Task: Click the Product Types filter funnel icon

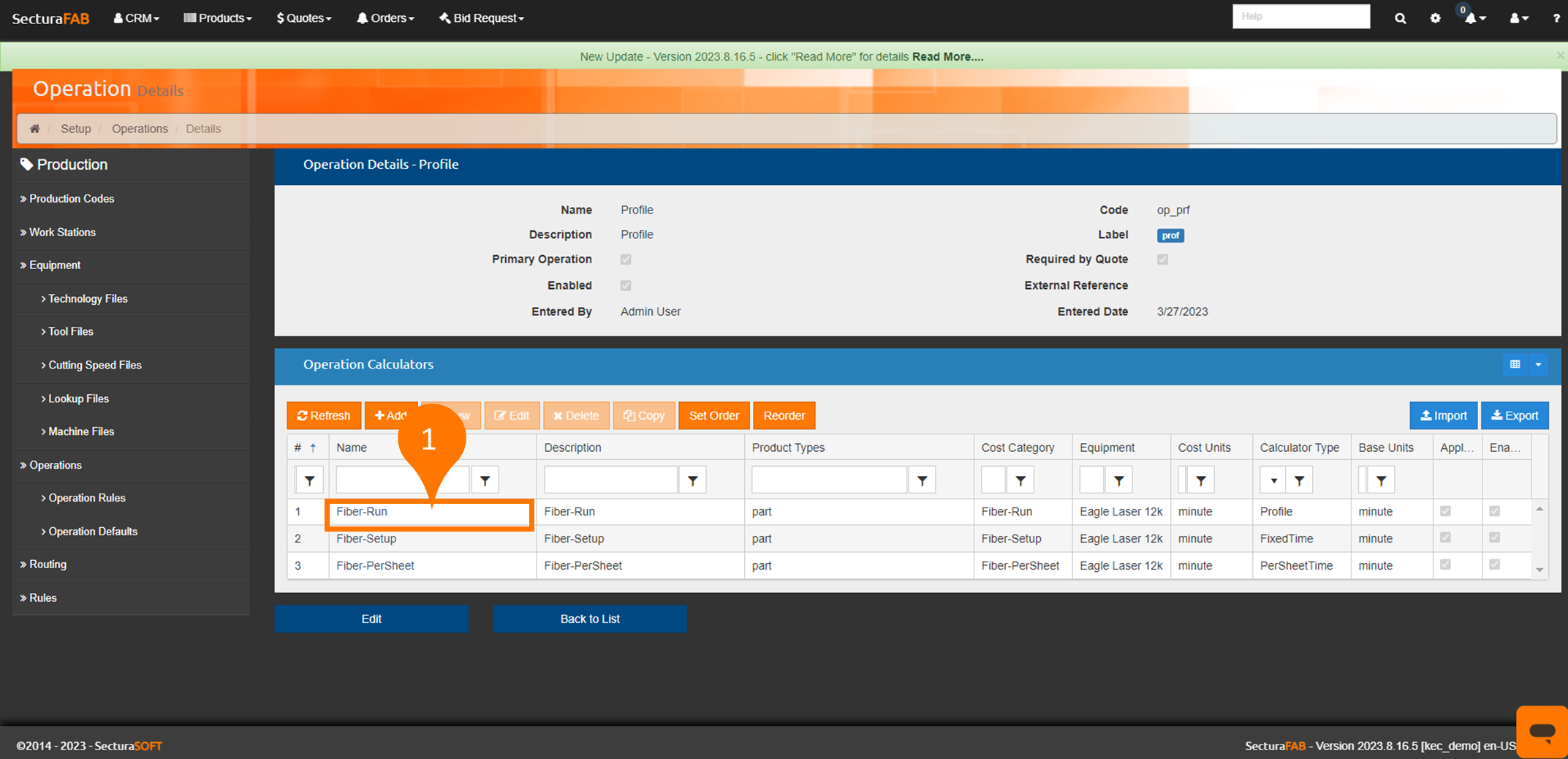Action: click(922, 480)
